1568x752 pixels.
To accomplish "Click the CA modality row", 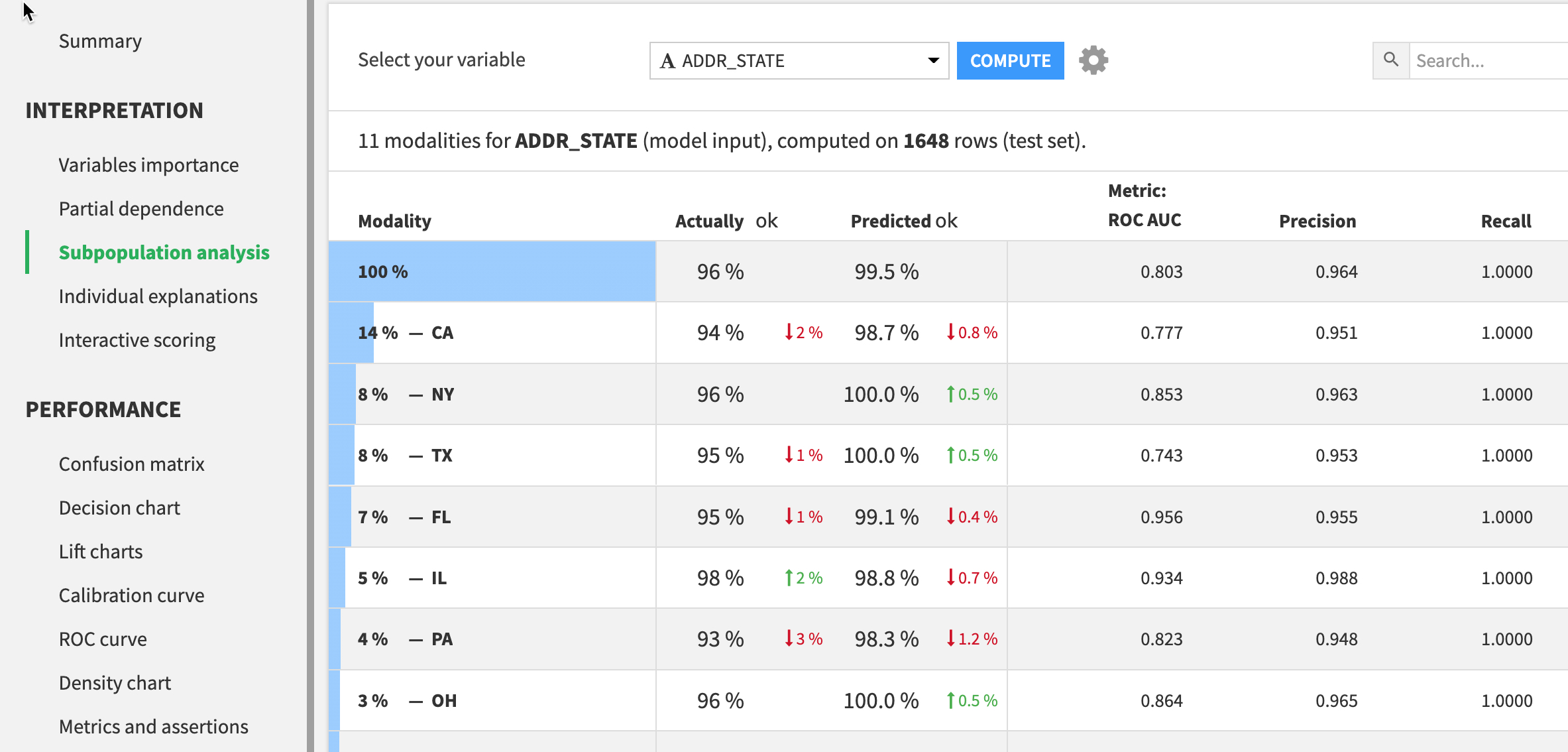I will click(442, 333).
